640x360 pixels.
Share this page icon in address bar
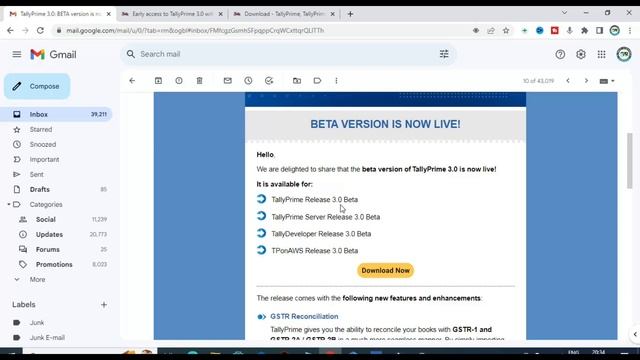pyautogui.click(x=491, y=31)
